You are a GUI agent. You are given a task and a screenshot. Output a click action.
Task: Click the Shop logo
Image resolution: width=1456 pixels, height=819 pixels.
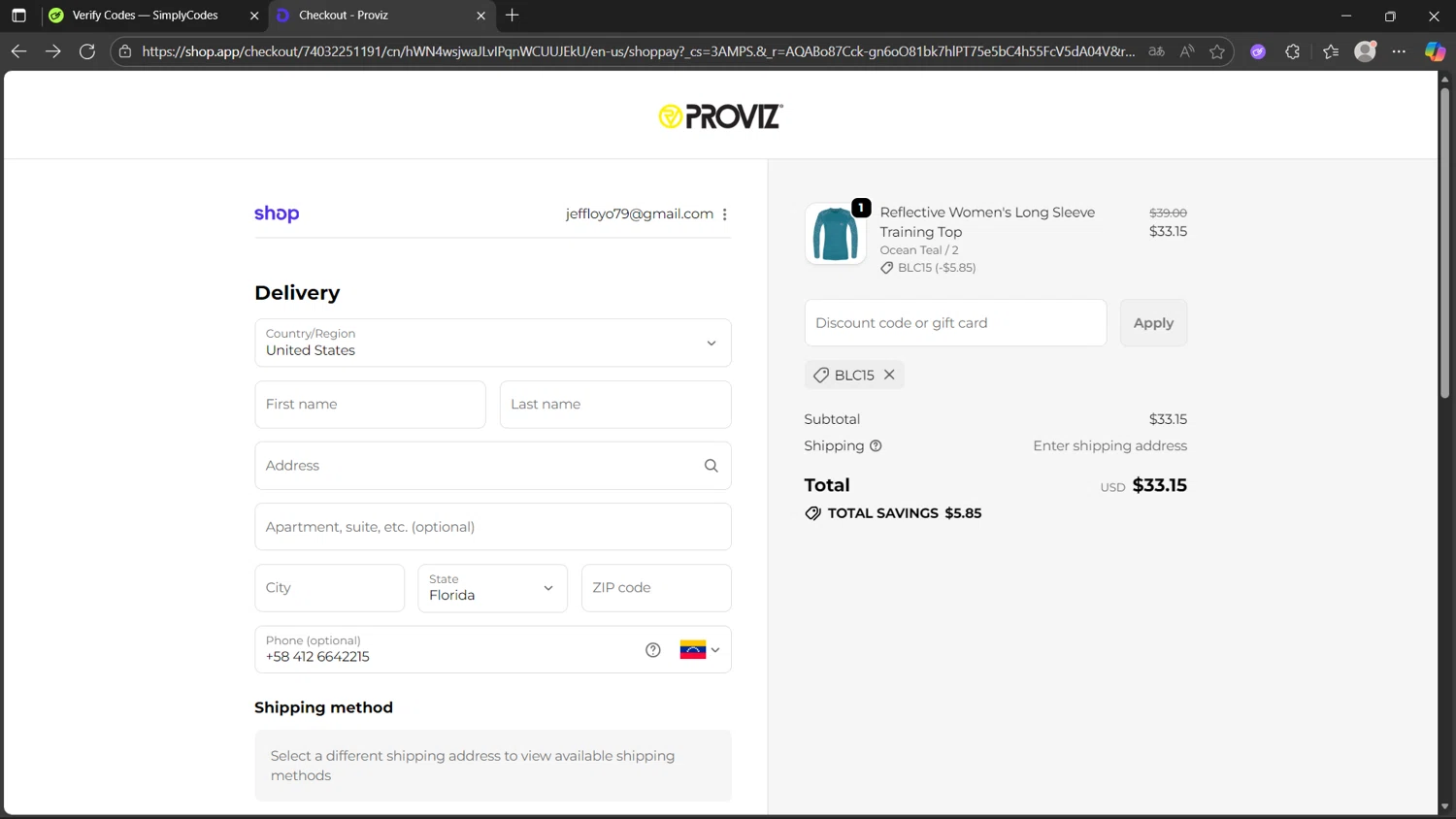(277, 213)
